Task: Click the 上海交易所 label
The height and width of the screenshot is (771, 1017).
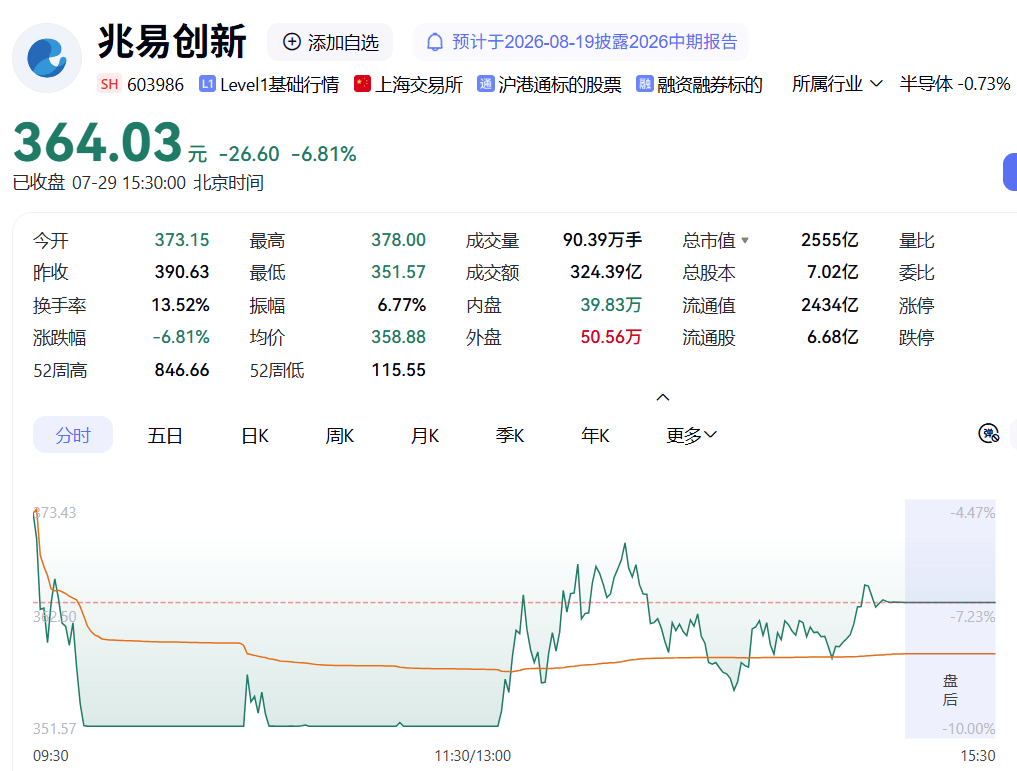Action: click(x=419, y=84)
